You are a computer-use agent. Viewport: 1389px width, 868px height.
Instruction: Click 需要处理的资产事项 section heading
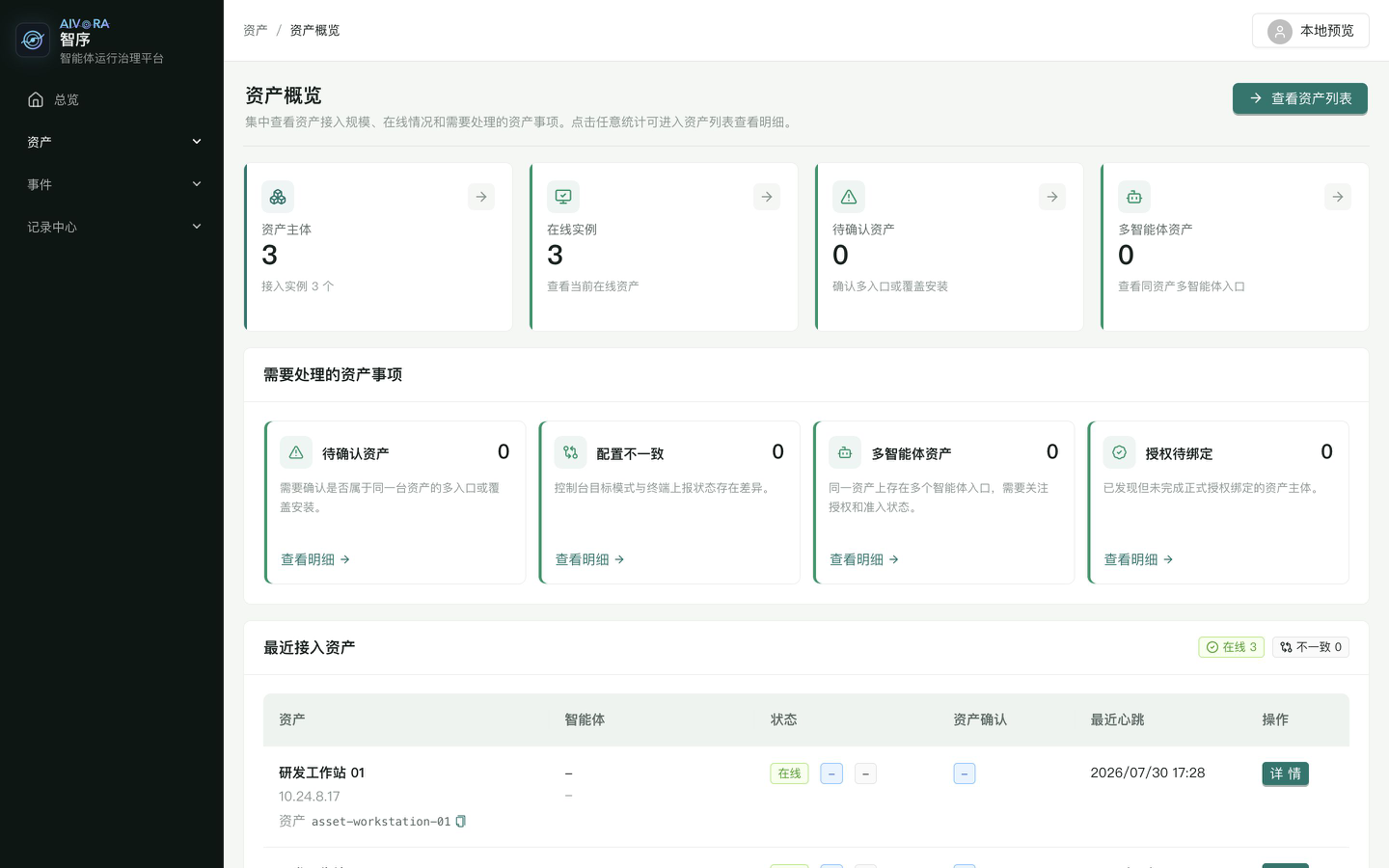[333, 374]
